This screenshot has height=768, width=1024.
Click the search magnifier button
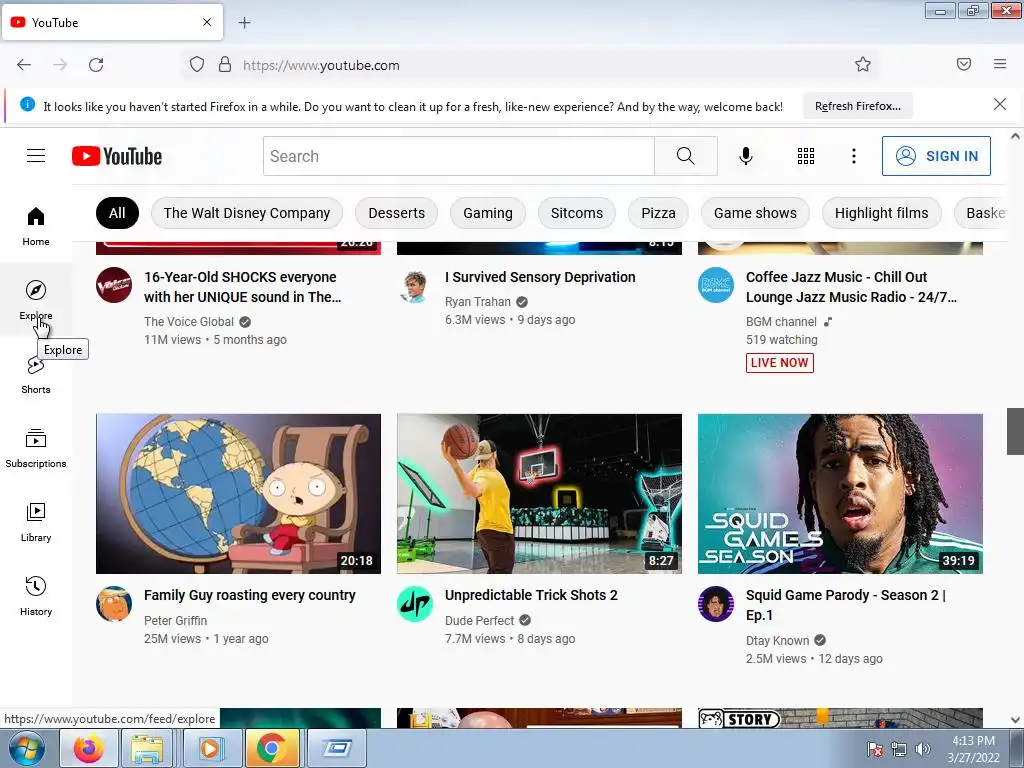686,156
